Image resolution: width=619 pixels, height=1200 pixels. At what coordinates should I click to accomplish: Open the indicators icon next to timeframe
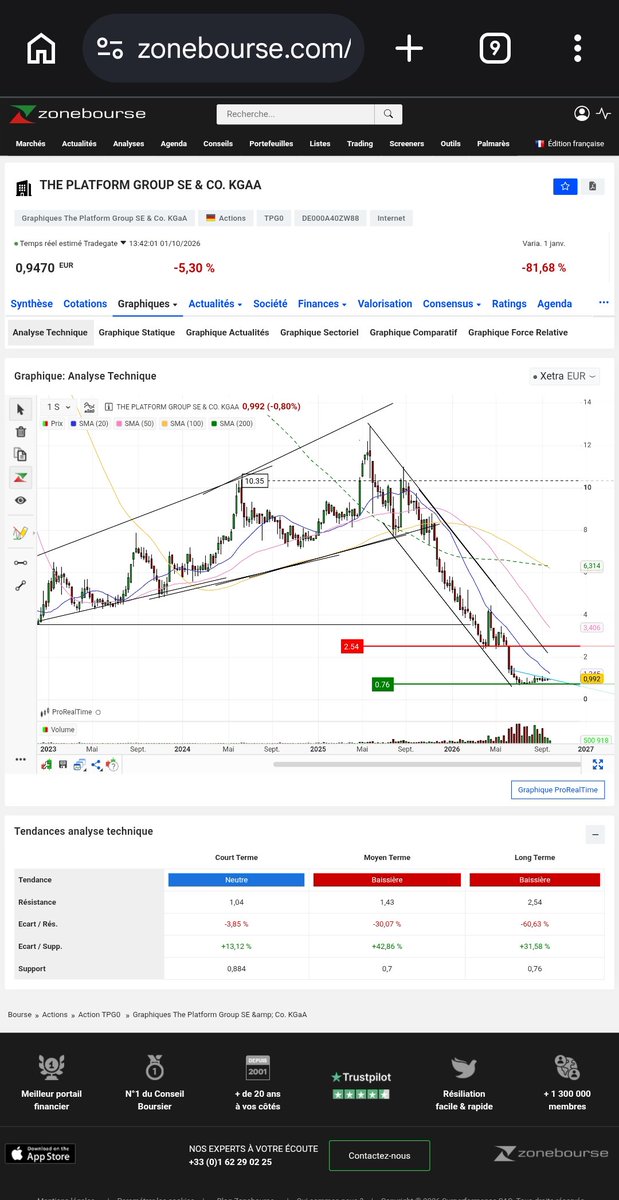coord(89,407)
